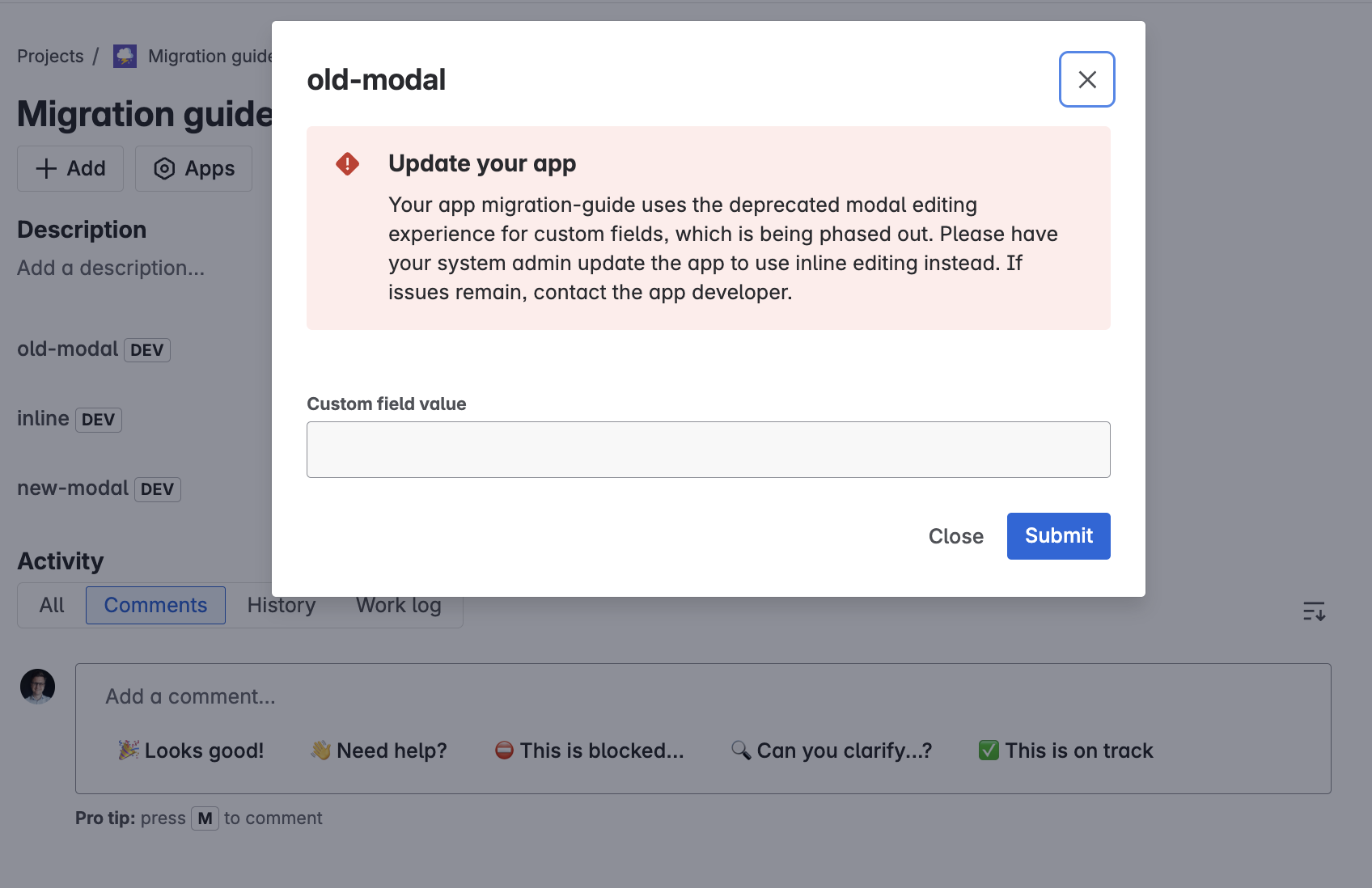This screenshot has height=888, width=1372.
Task: Click the Migration guide project avatar icon
Action: coord(125,57)
